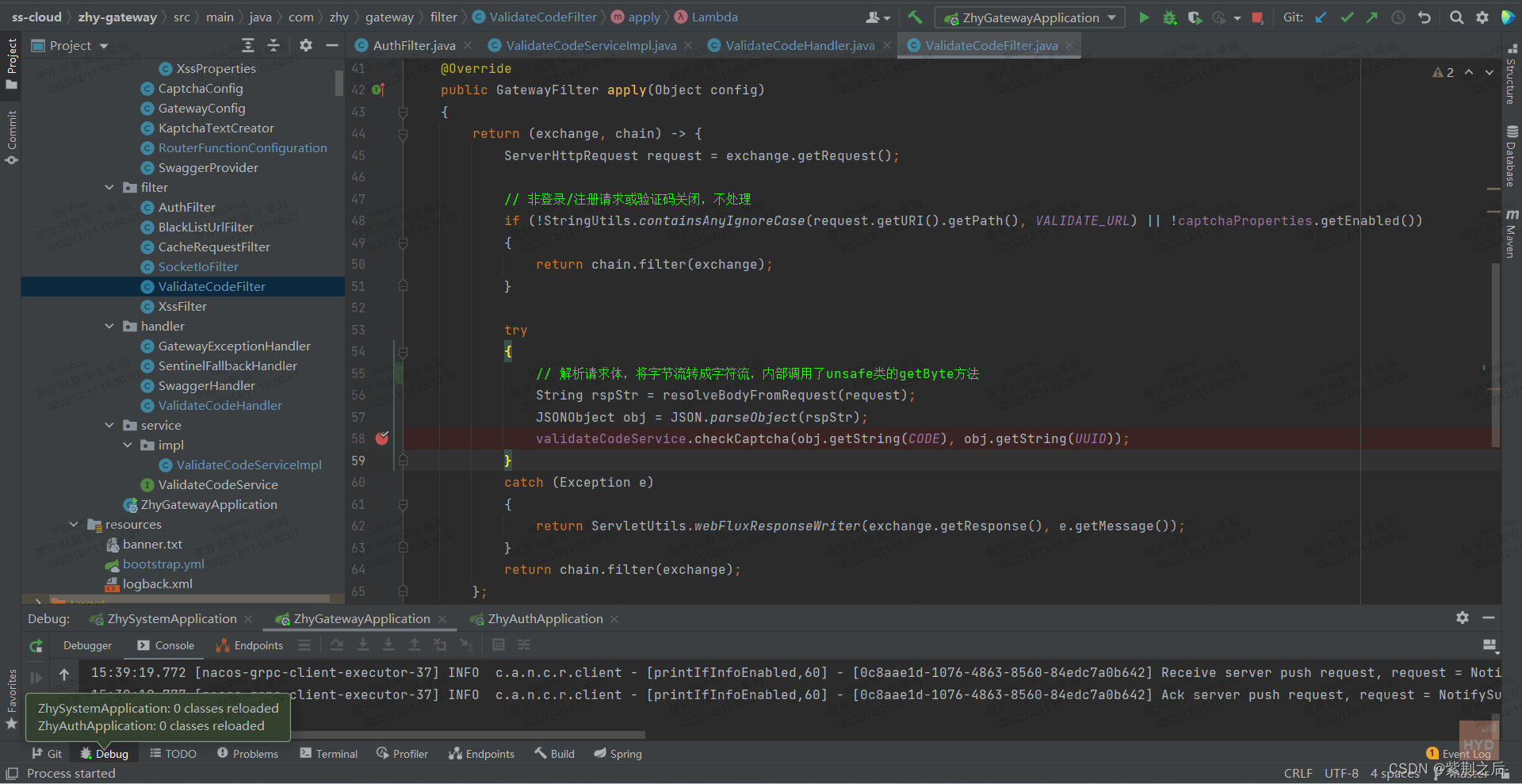Start debugging with the bug icon

pyautogui.click(x=1169, y=17)
